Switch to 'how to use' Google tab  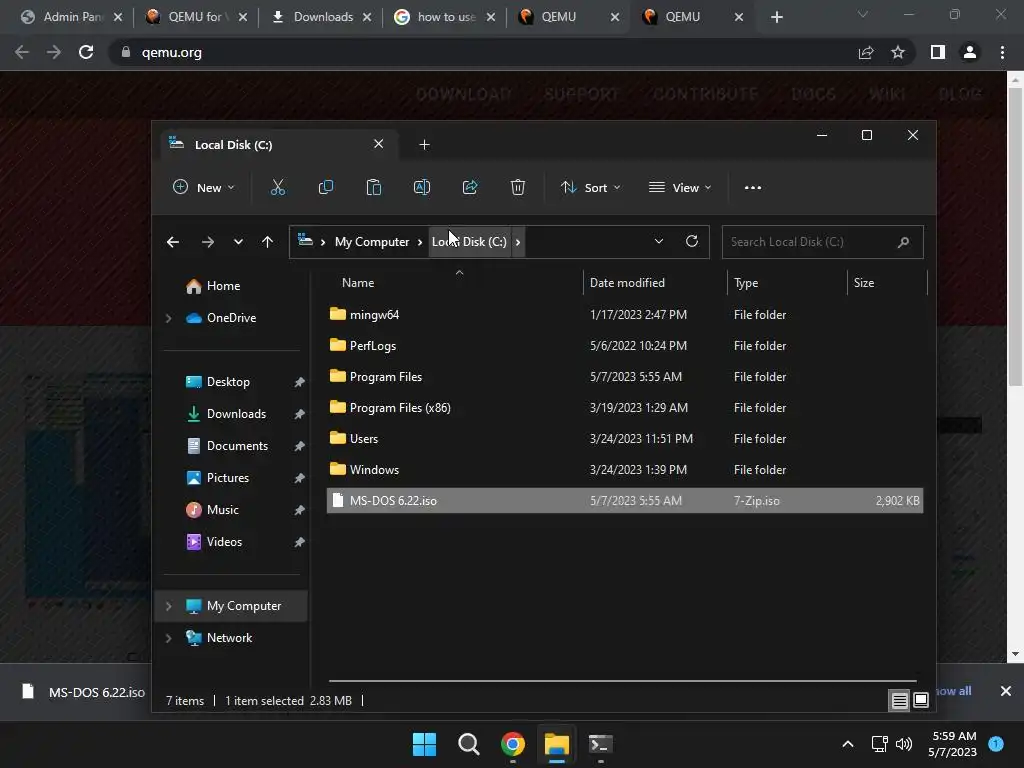(x=446, y=17)
